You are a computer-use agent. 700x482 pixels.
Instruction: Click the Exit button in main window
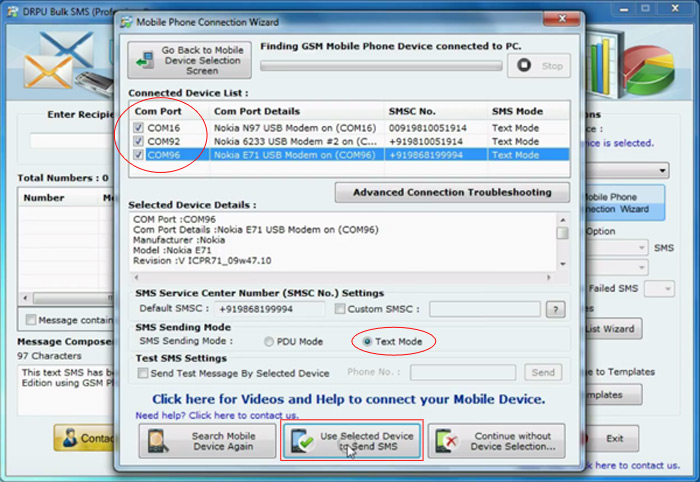coord(614,438)
